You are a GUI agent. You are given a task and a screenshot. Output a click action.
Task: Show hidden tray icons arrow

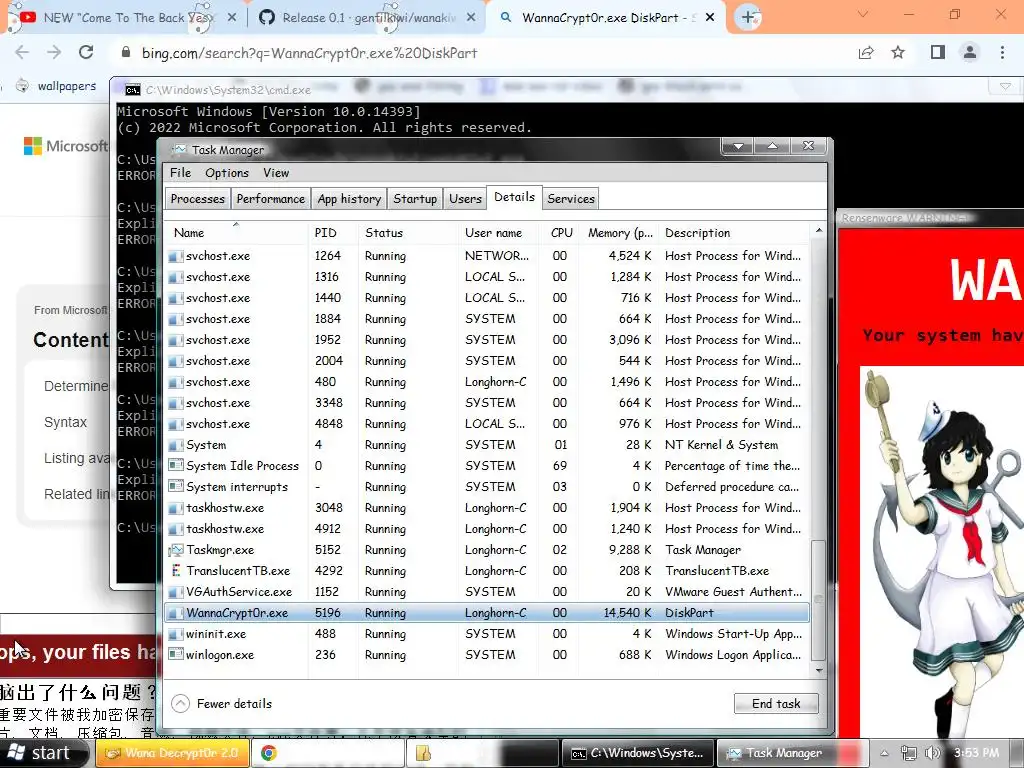click(x=884, y=753)
